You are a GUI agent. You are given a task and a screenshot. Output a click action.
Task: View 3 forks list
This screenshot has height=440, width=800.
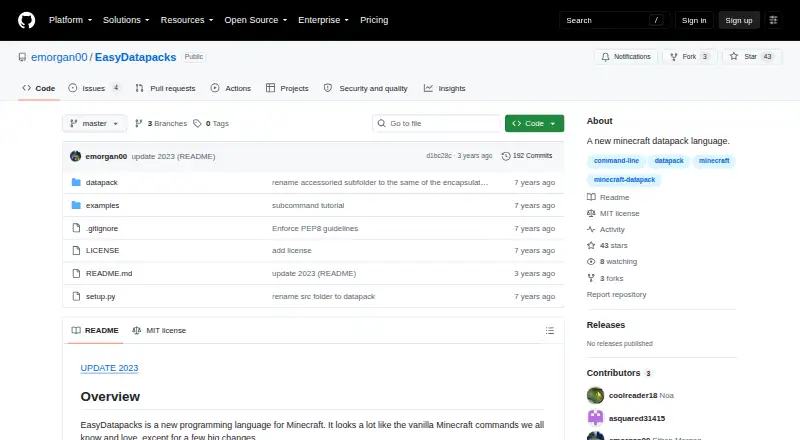click(606, 278)
